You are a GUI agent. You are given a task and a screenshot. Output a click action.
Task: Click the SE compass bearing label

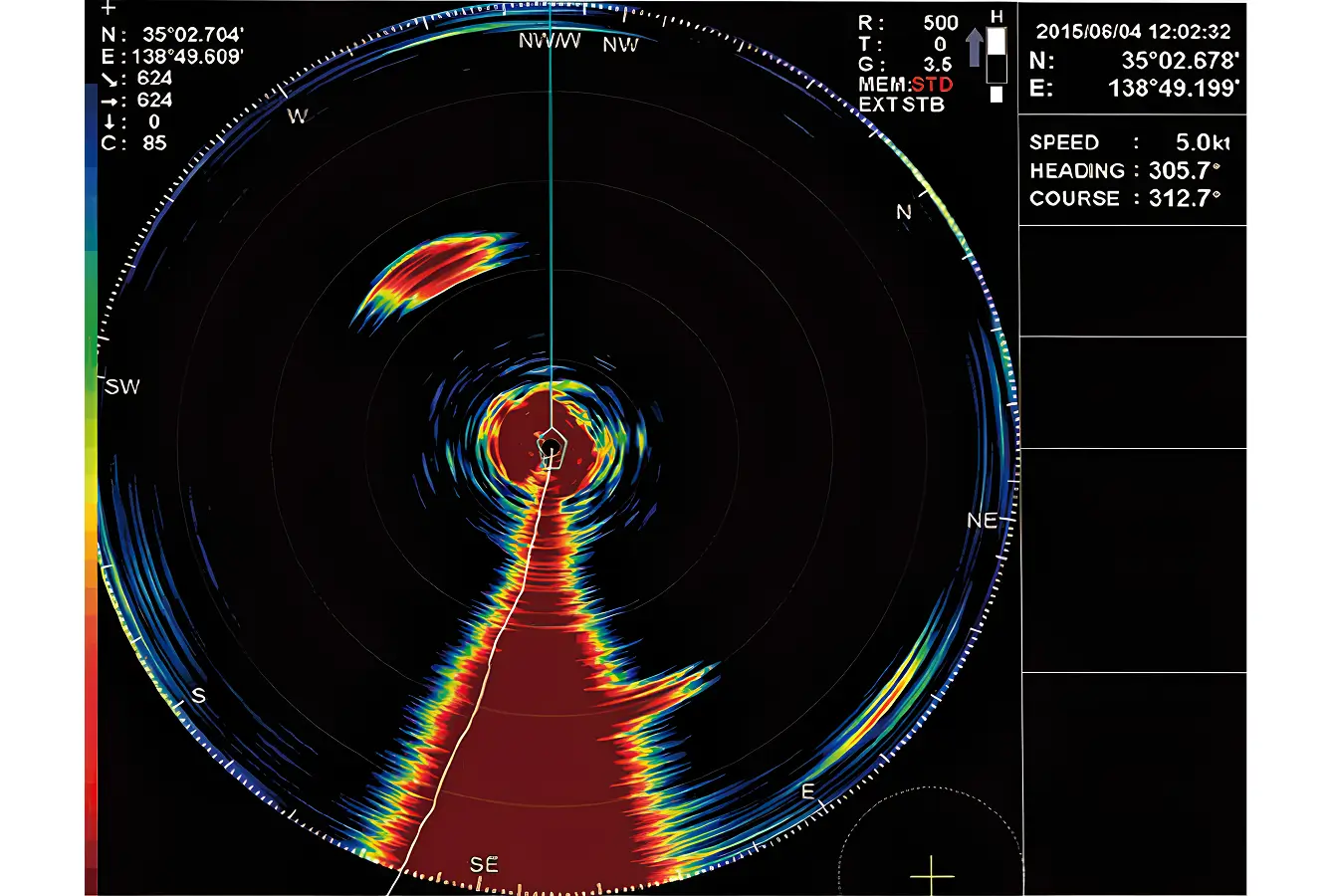(484, 865)
